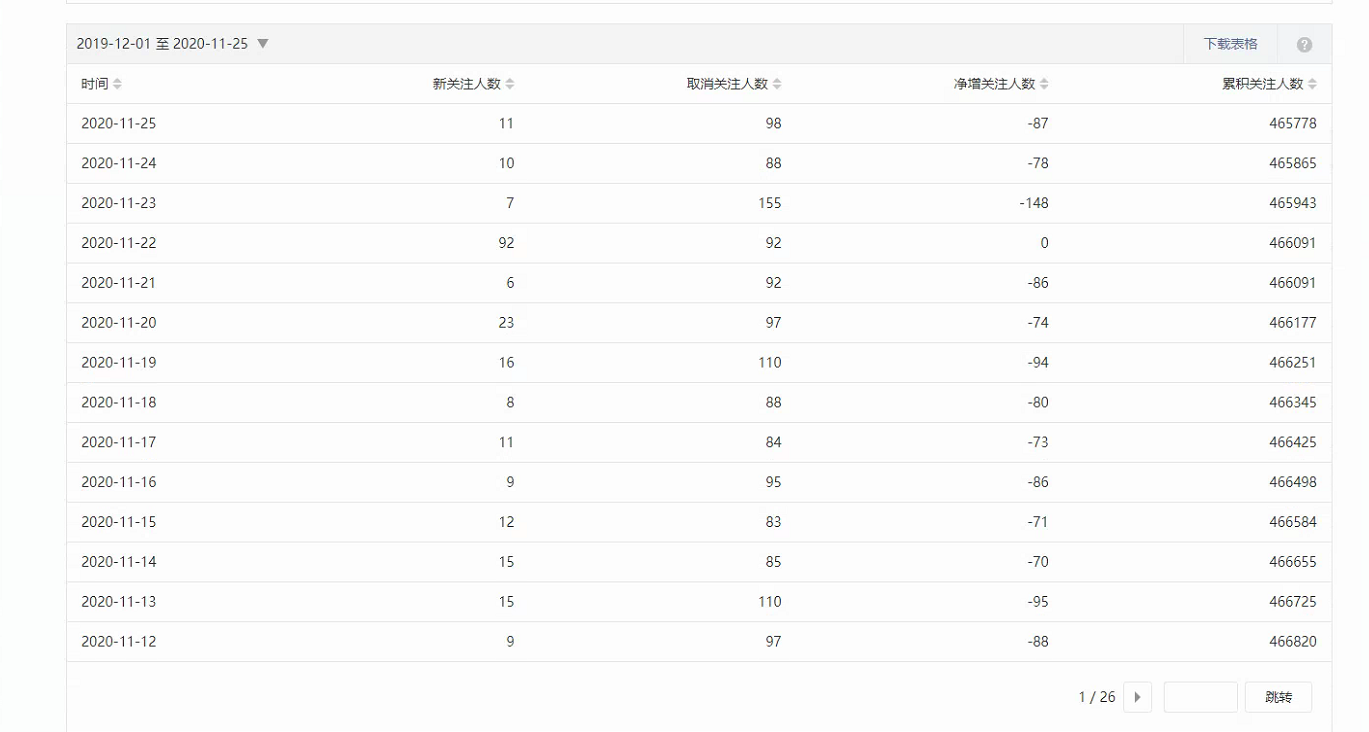1369x732 pixels.
Task: Sort by 取消关注人数 column arrows
Action: tap(777, 84)
